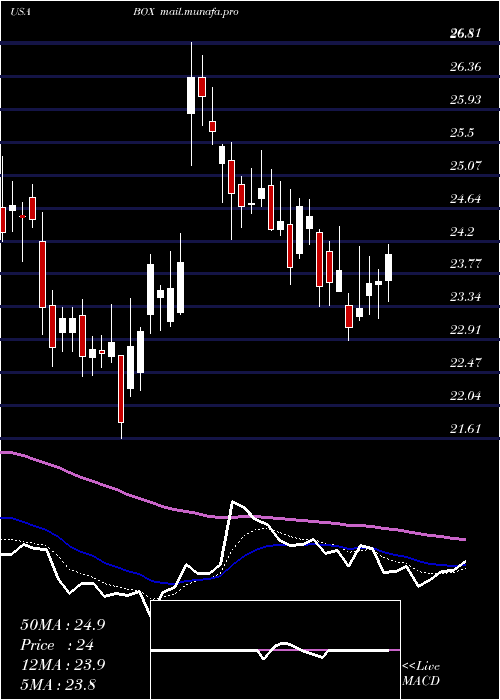Click the 22.47 price label
This screenshot has width=500, height=700.
pyautogui.click(x=466, y=362)
